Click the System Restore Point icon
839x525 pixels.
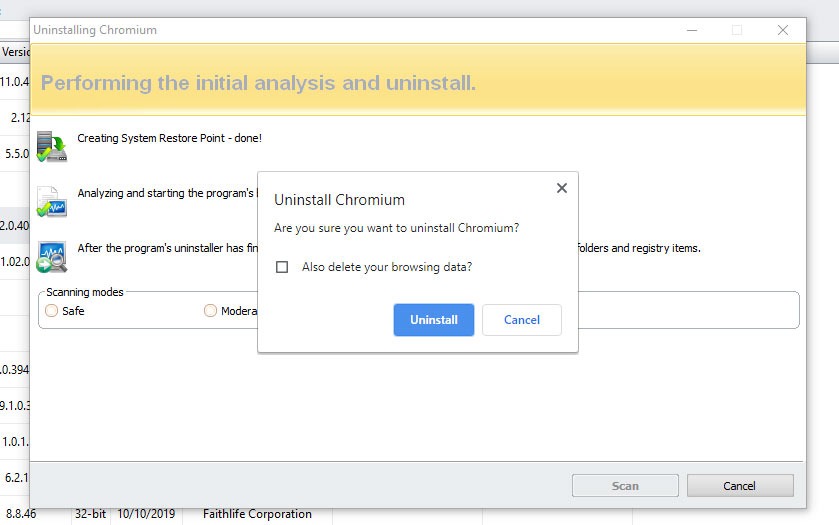[52, 146]
